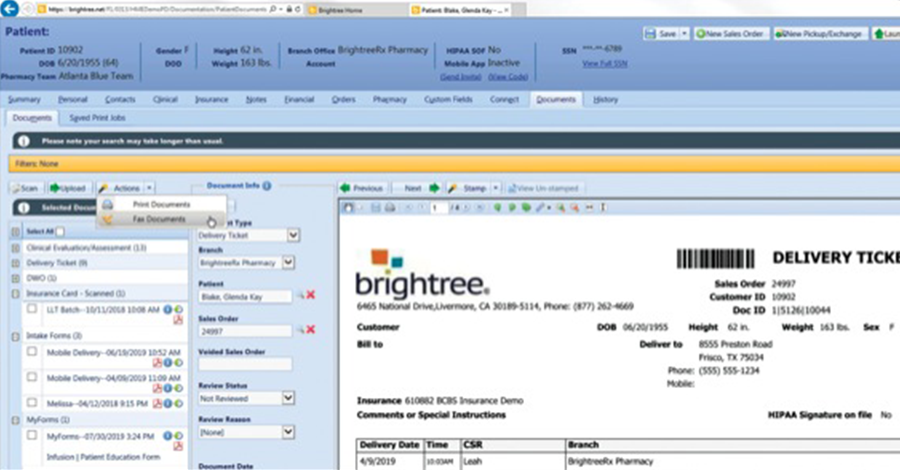This screenshot has width=900, height=470.
Task: Click info icon for Mobile Delivery 04/09/2019
Action: pos(168,389)
